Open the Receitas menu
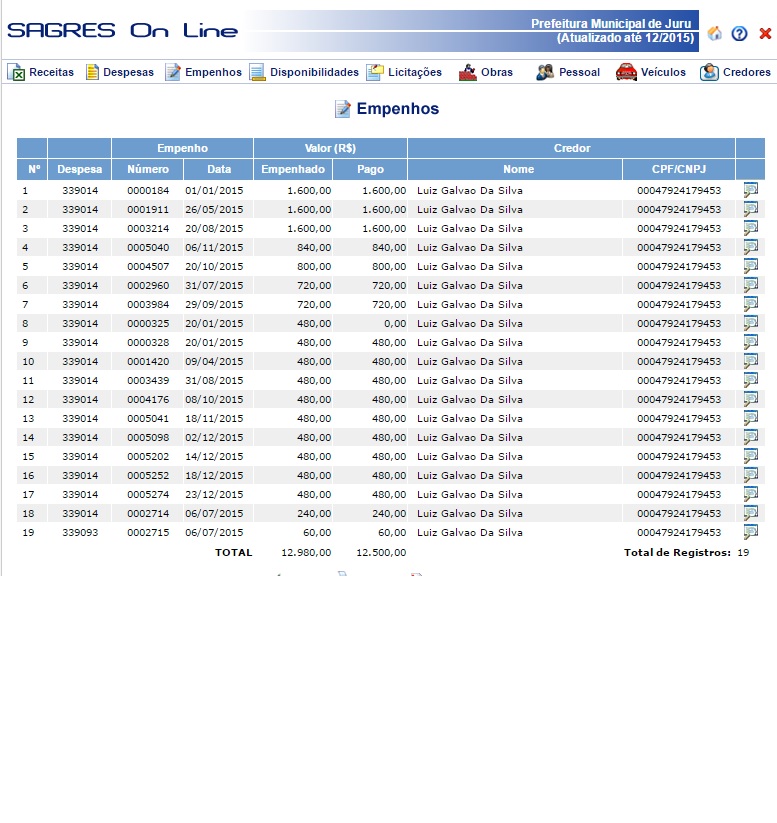Image resolution: width=777 pixels, height=823 pixels. coord(41,72)
